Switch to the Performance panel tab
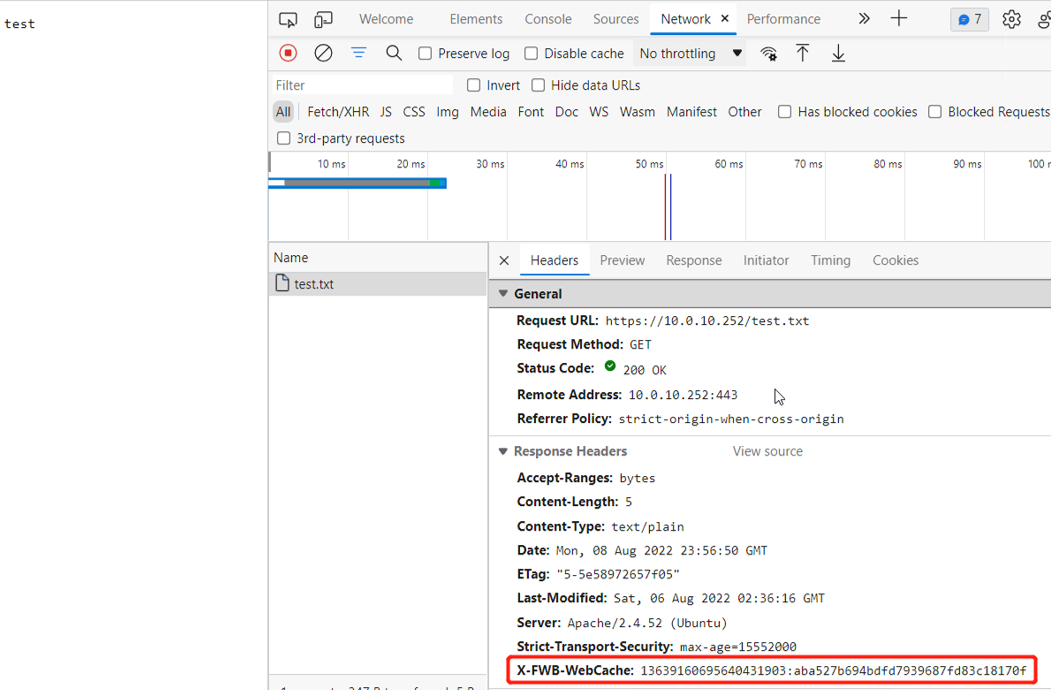Image resolution: width=1051 pixels, height=692 pixels. 783,18
